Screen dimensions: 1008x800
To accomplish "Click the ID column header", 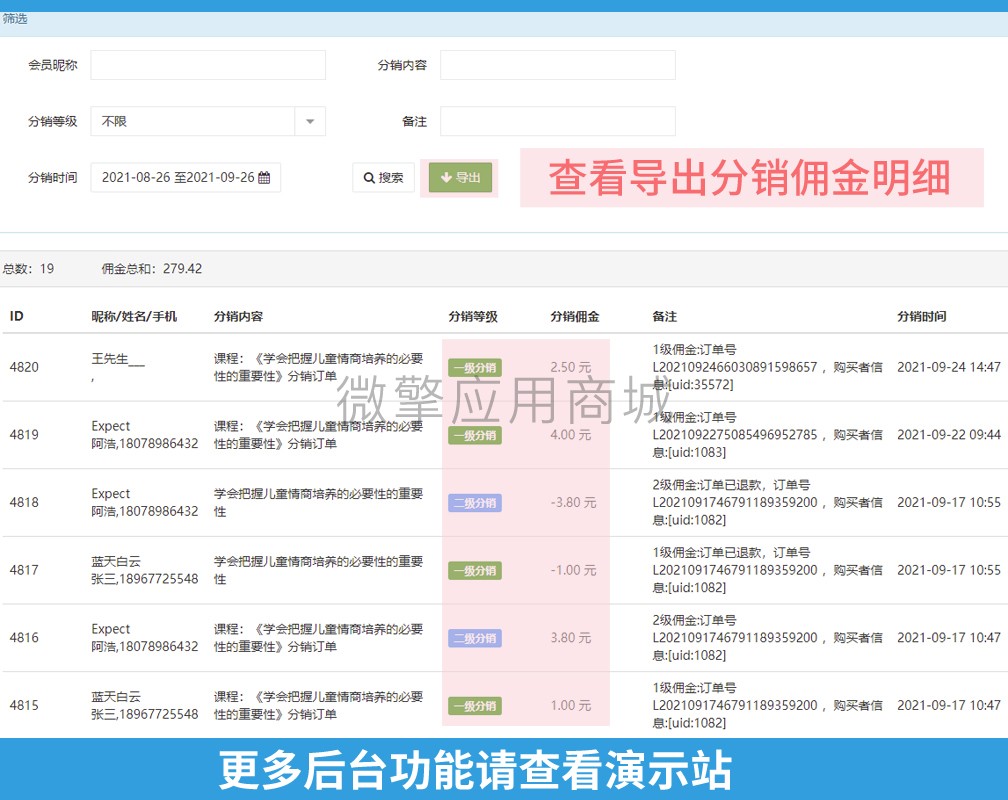I will [x=17, y=316].
